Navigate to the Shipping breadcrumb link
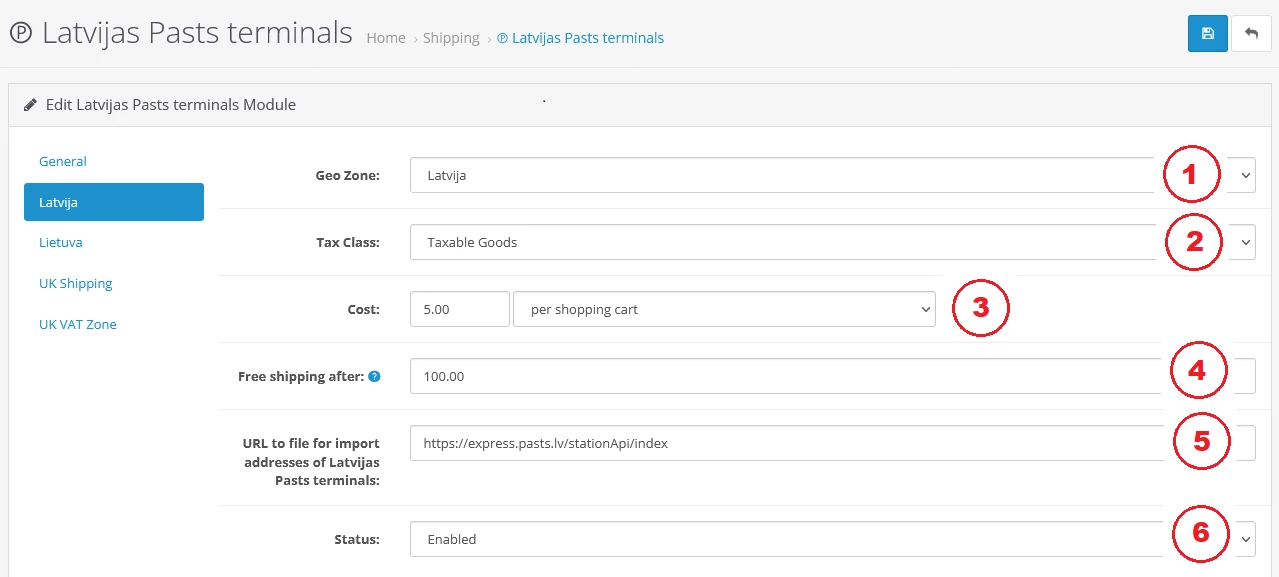This screenshot has width=1279, height=577. pos(451,38)
